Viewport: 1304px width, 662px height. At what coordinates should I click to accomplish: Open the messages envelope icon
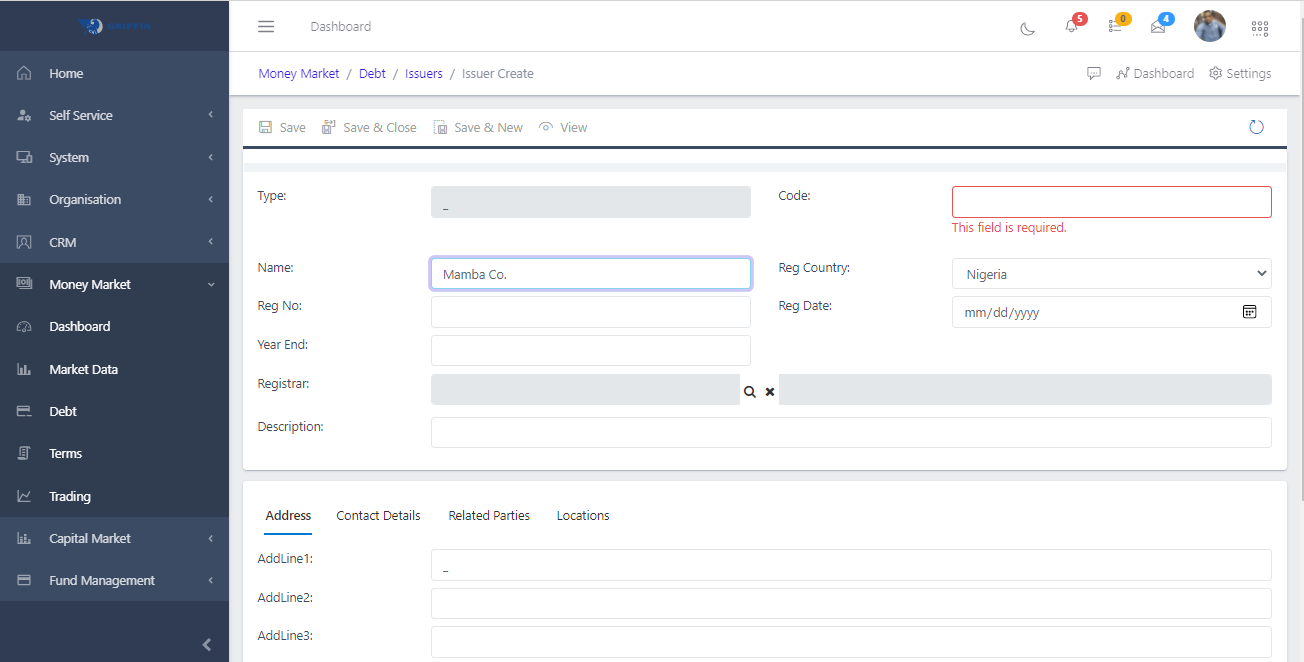[1158, 28]
